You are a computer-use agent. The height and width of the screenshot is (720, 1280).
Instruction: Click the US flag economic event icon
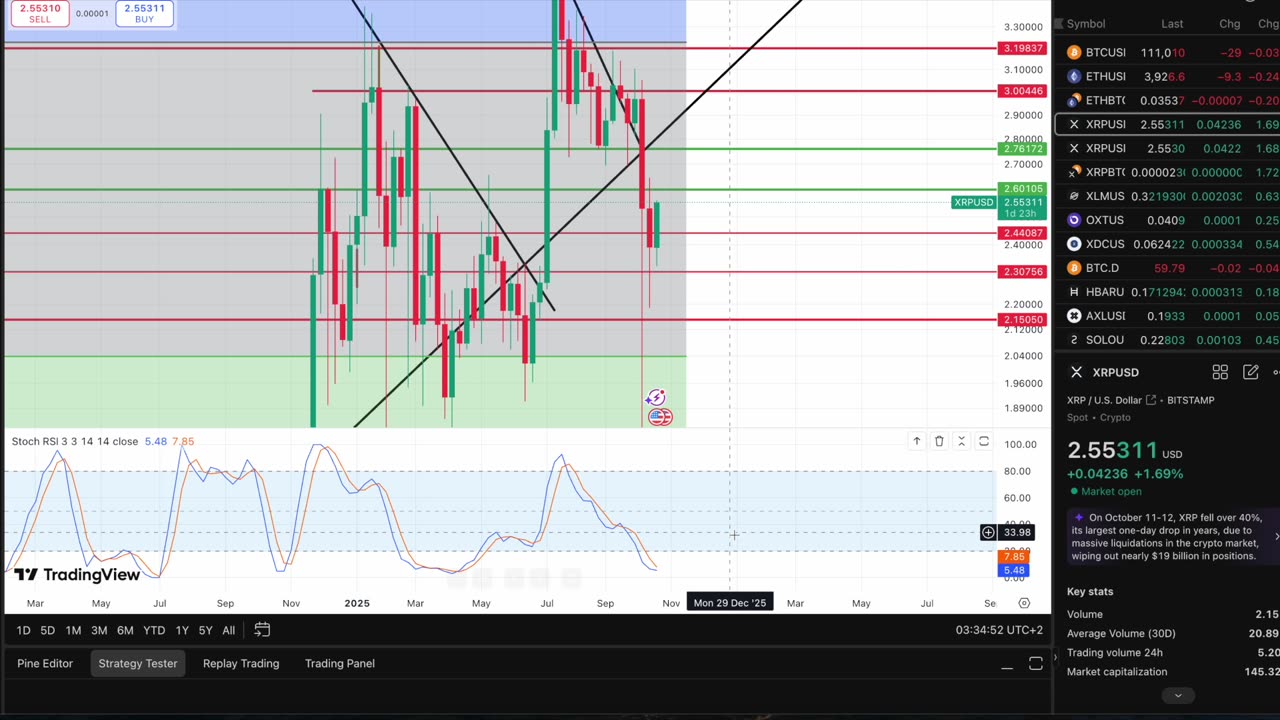click(x=660, y=417)
